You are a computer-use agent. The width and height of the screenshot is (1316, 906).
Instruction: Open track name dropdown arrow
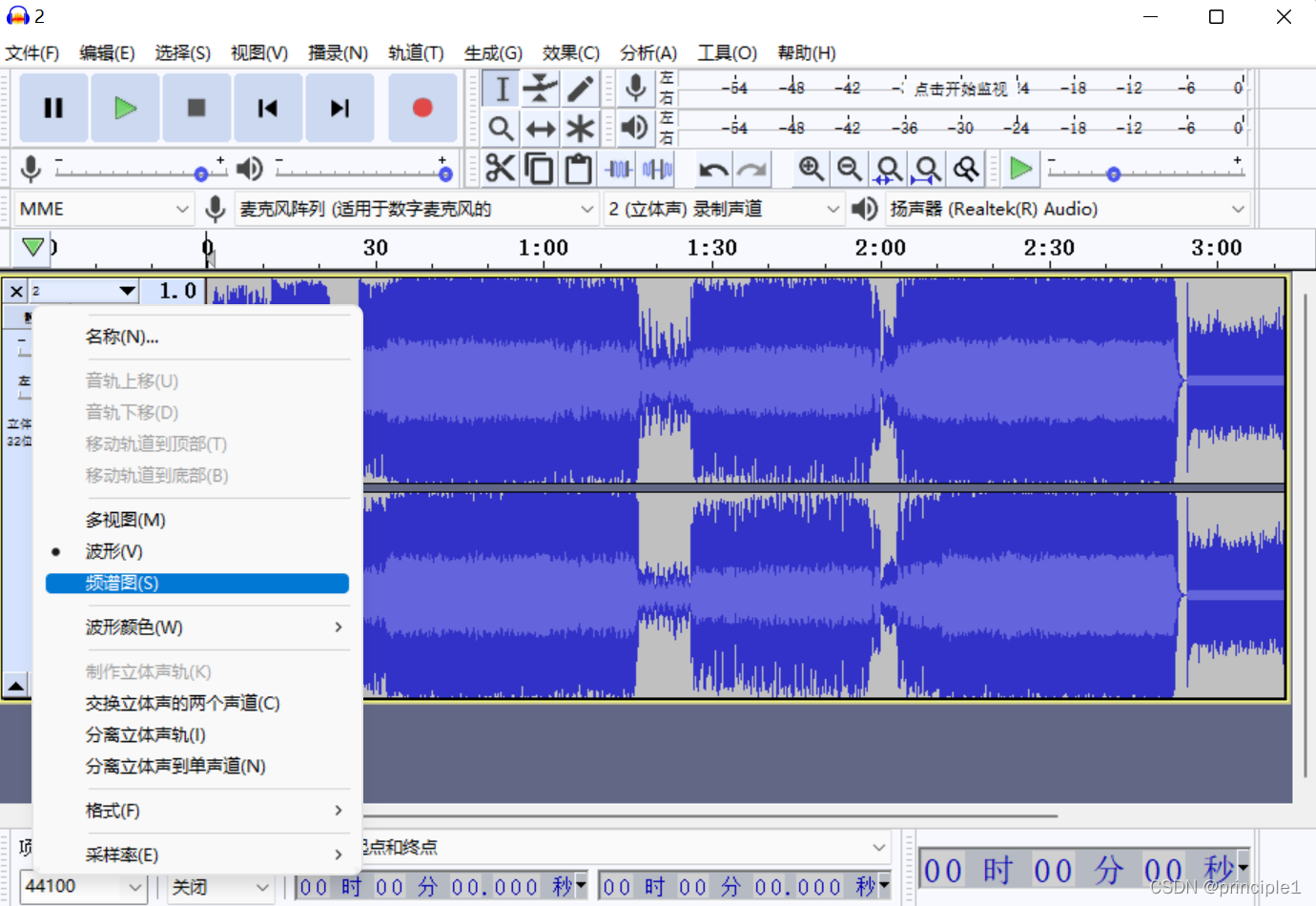127,291
